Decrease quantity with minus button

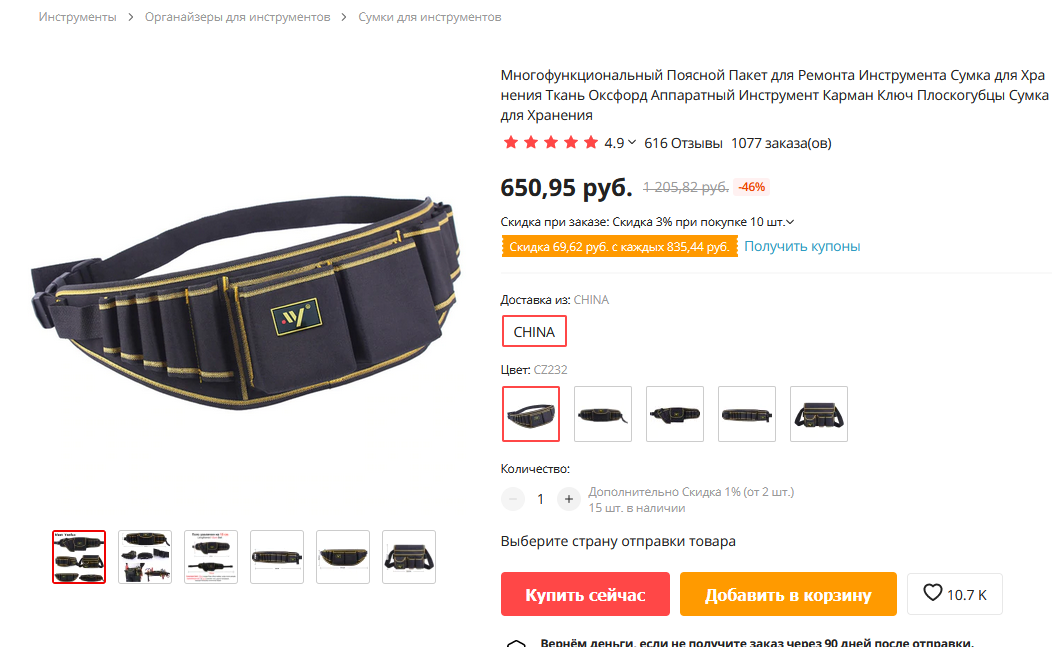point(512,499)
